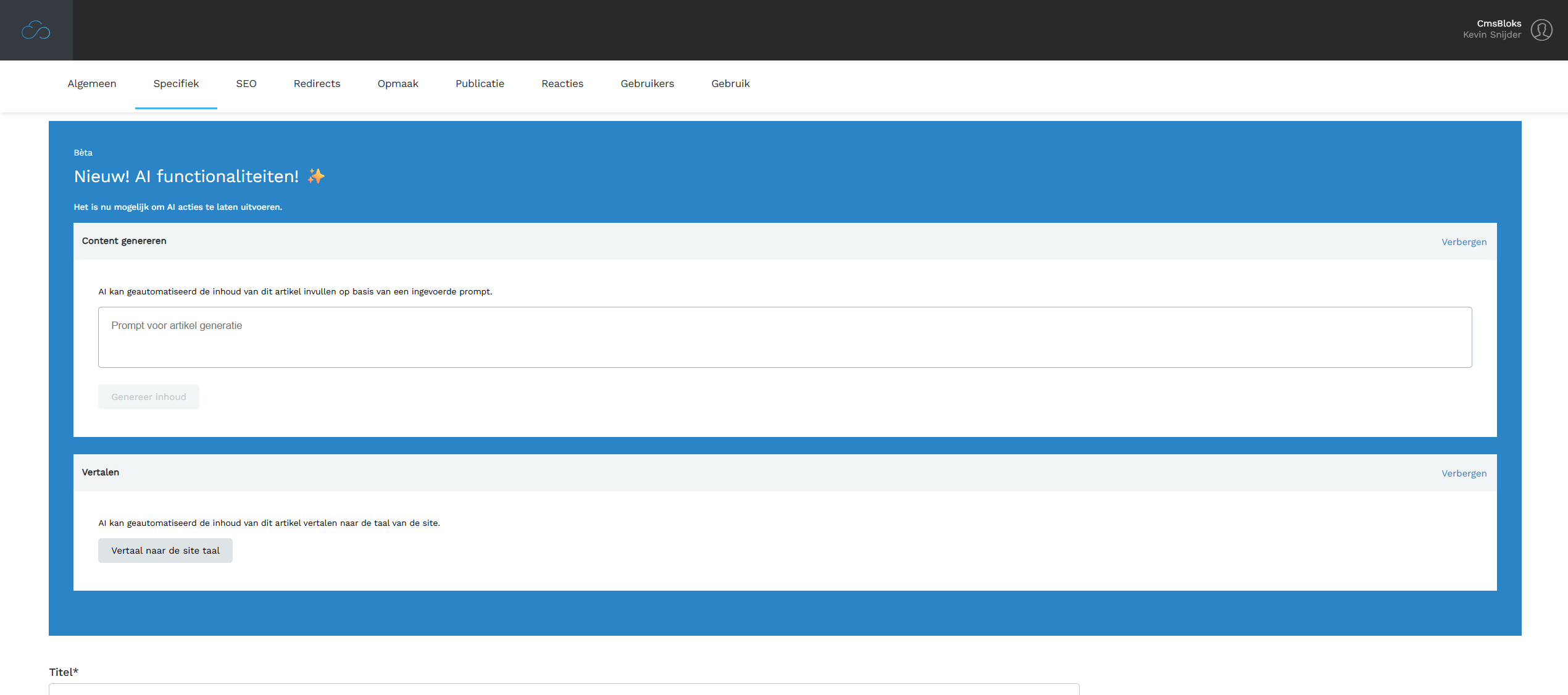
Task: Focus the article generation prompt field
Action: [785, 337]
